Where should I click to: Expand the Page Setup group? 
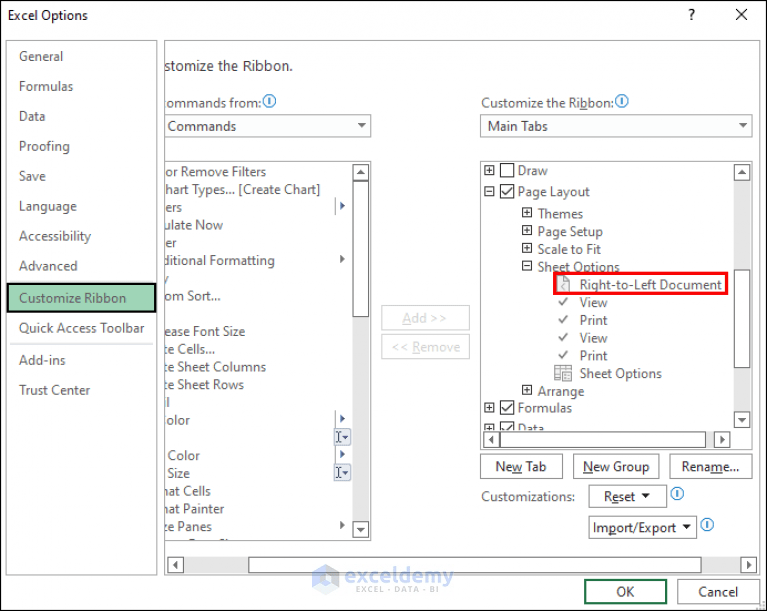(527, 230)
